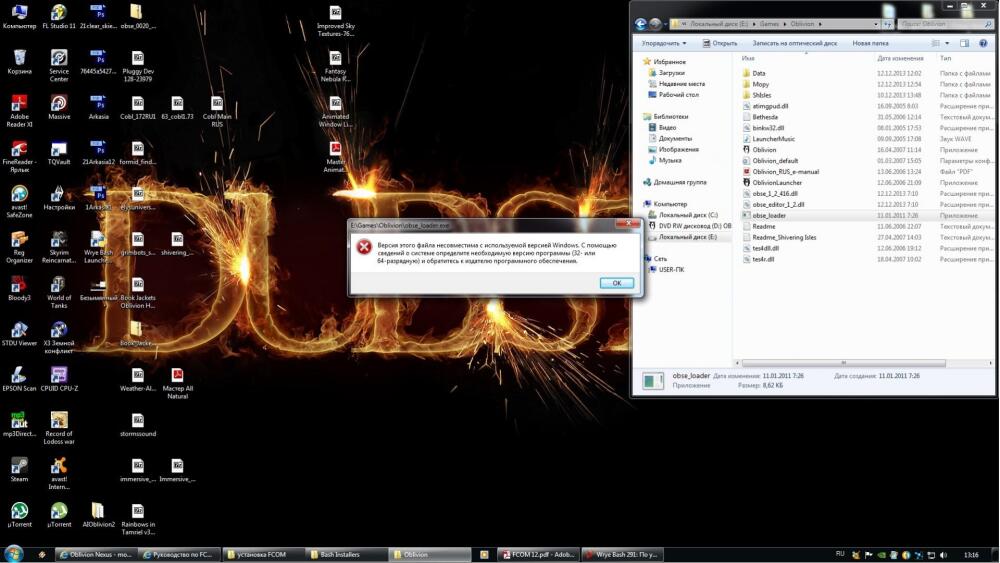Select the Data folder in file list

(x=758, y=73)
